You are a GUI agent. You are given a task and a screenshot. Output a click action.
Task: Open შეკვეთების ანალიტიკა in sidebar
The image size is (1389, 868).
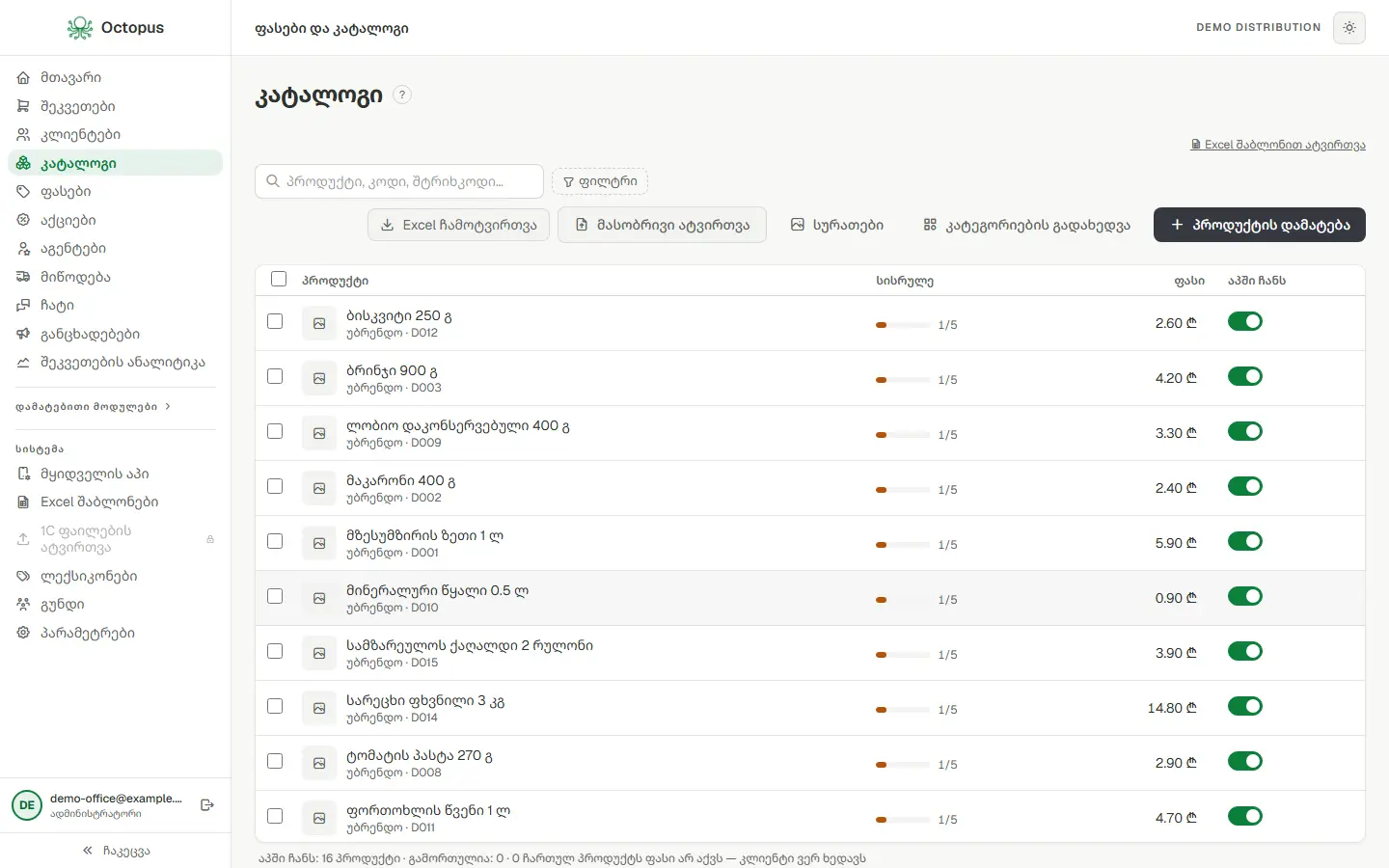click(x=116, y=363)
